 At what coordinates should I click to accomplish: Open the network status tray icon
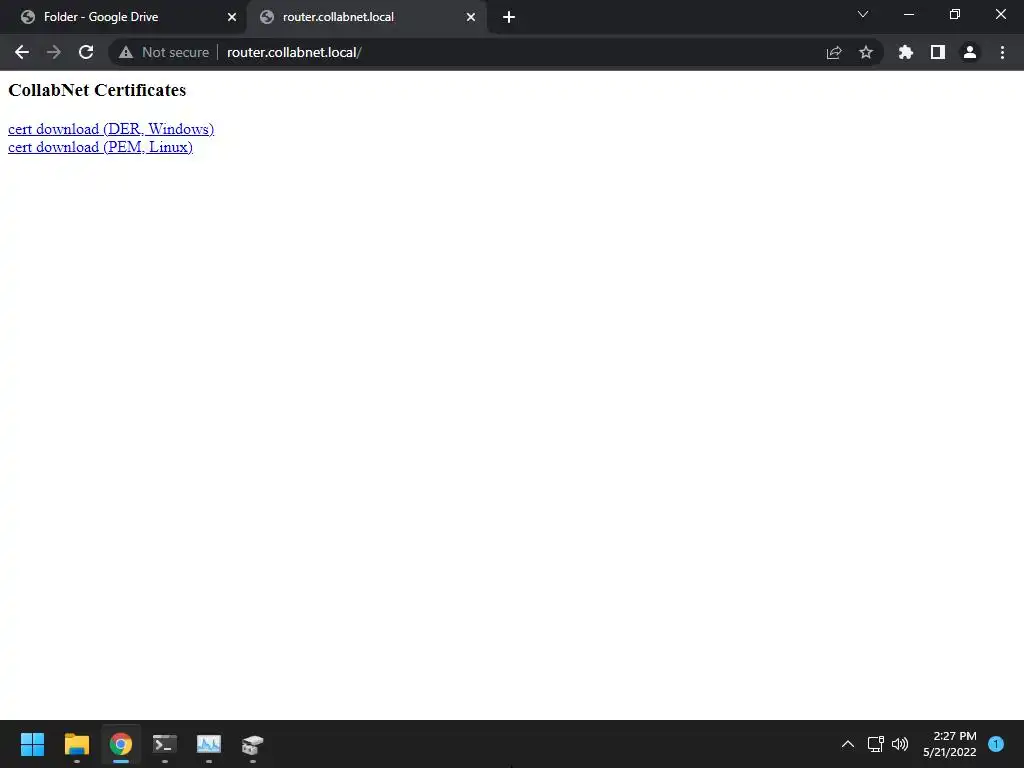[x=876, y=744]
